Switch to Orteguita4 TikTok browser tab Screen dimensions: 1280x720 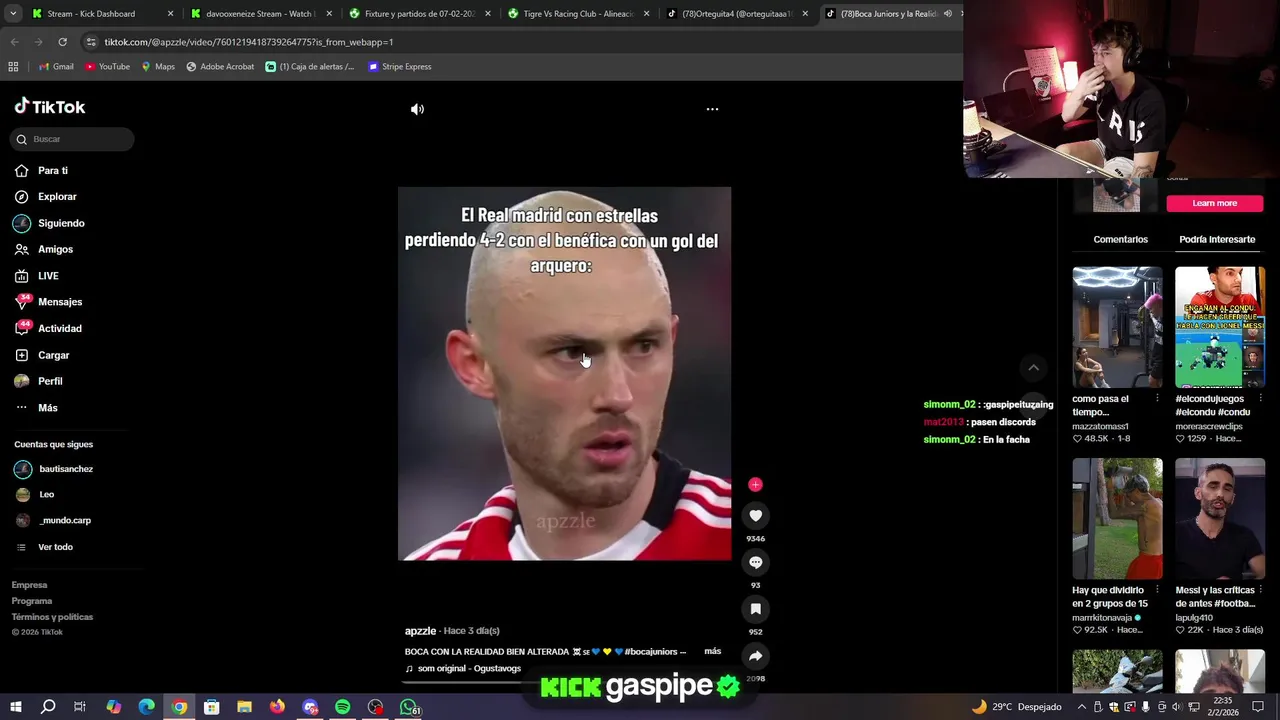737,14
